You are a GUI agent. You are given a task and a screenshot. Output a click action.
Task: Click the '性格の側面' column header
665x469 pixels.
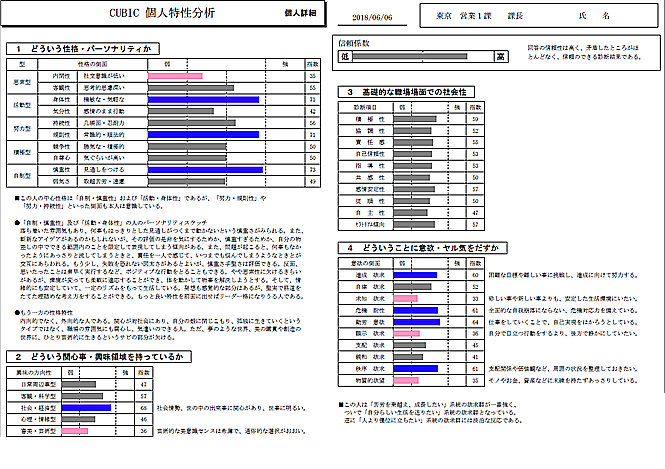pos(92,64)
